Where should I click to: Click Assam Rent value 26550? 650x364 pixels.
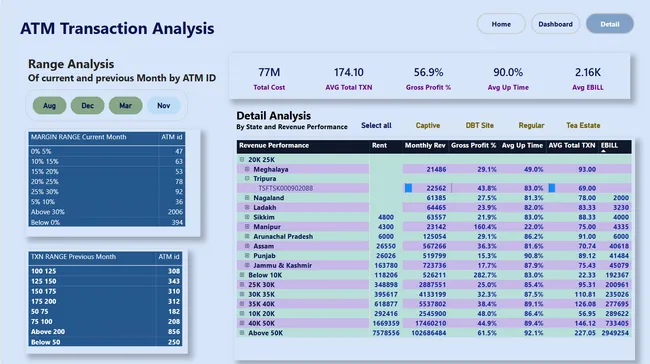pos(386,246)
